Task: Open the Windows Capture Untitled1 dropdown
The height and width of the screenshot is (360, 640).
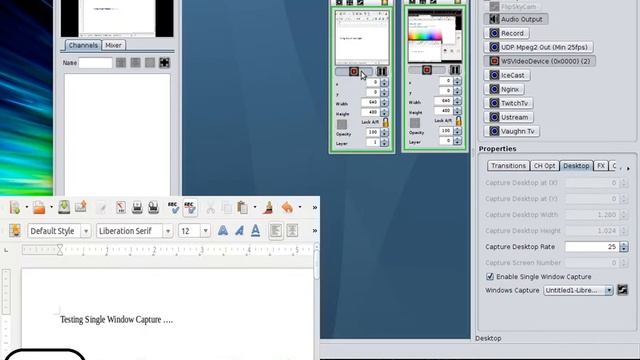Action: 609,290
